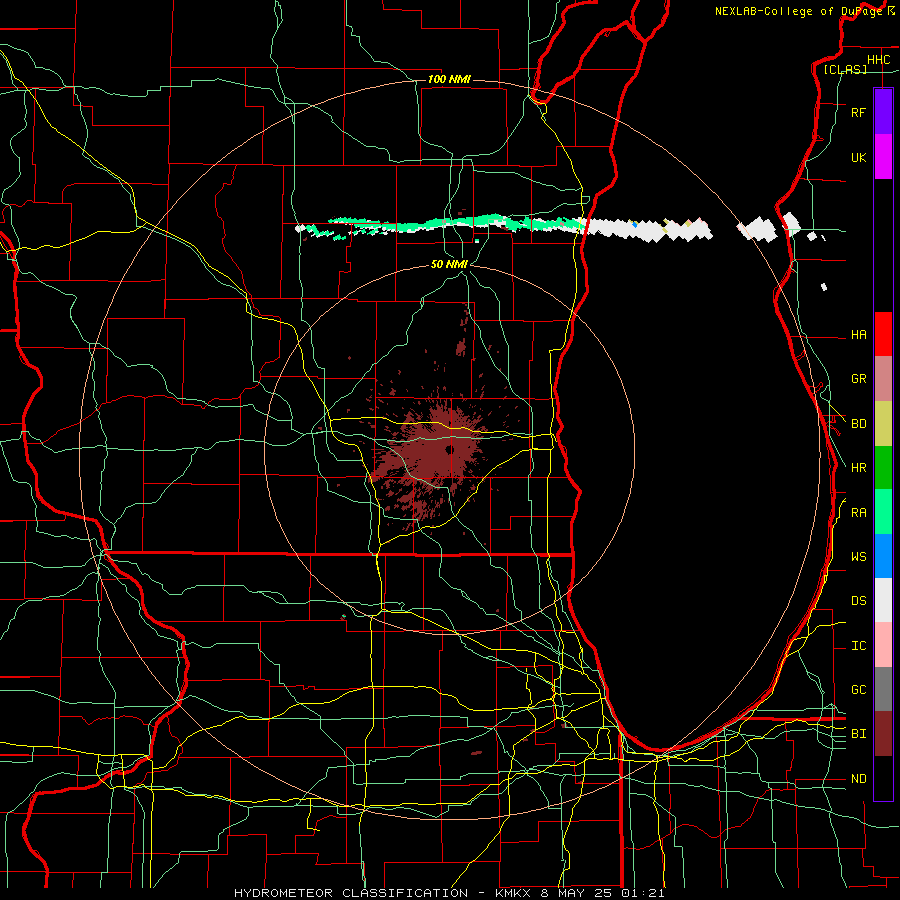Click the IC pink legend color swatch
The width and height of the screenshot is (900, 900).
[x=883, y=645]
